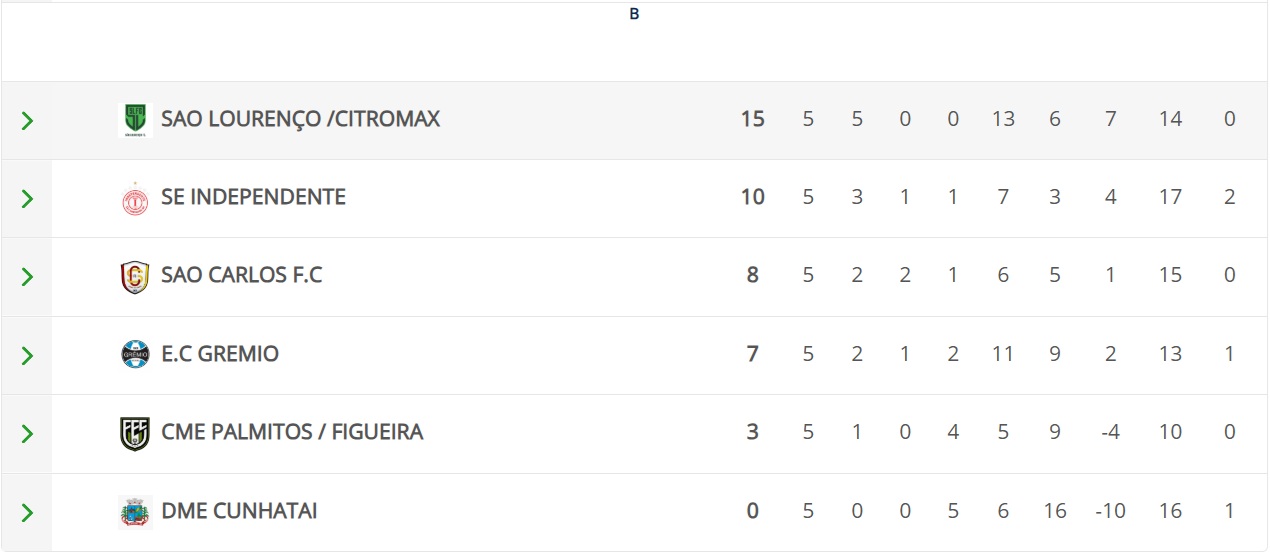Expand the DME Cunhatai row chevron
Image resolution: width=1270 pixels, height=555 pixels.
click(x=27, y=513)
